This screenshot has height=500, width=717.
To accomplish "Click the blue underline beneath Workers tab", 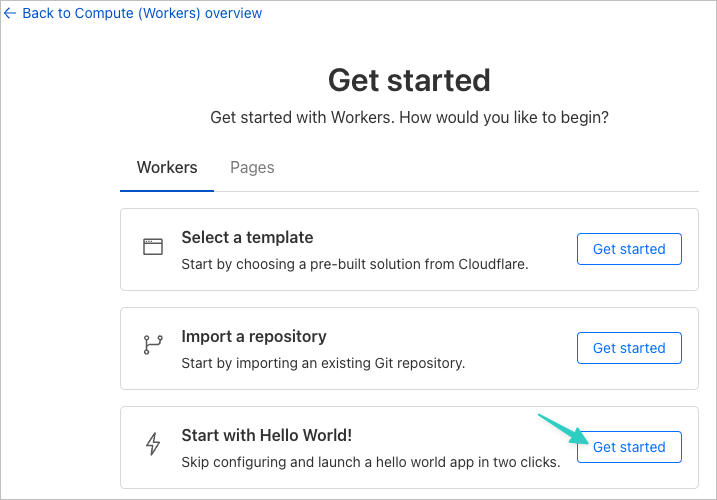I will click(167, 191).
